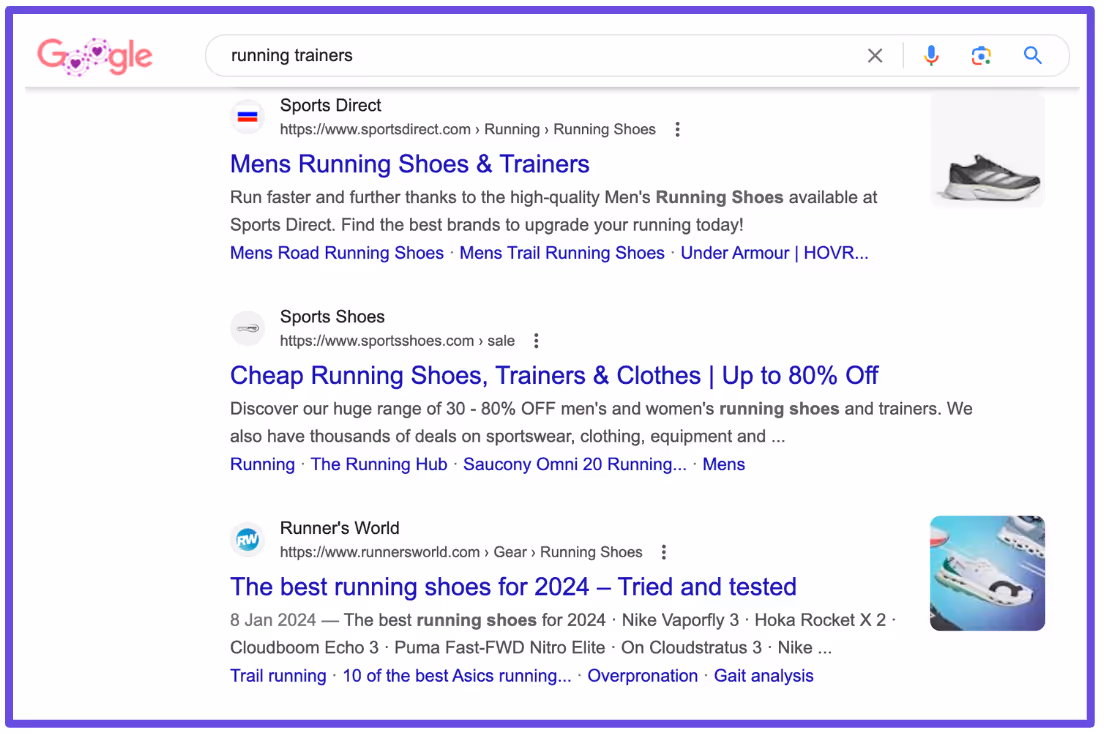Click the Runner's World RW favicon
Image resolution: width=1104 pixels, height=734 pixels.
[x=247, y=540]
